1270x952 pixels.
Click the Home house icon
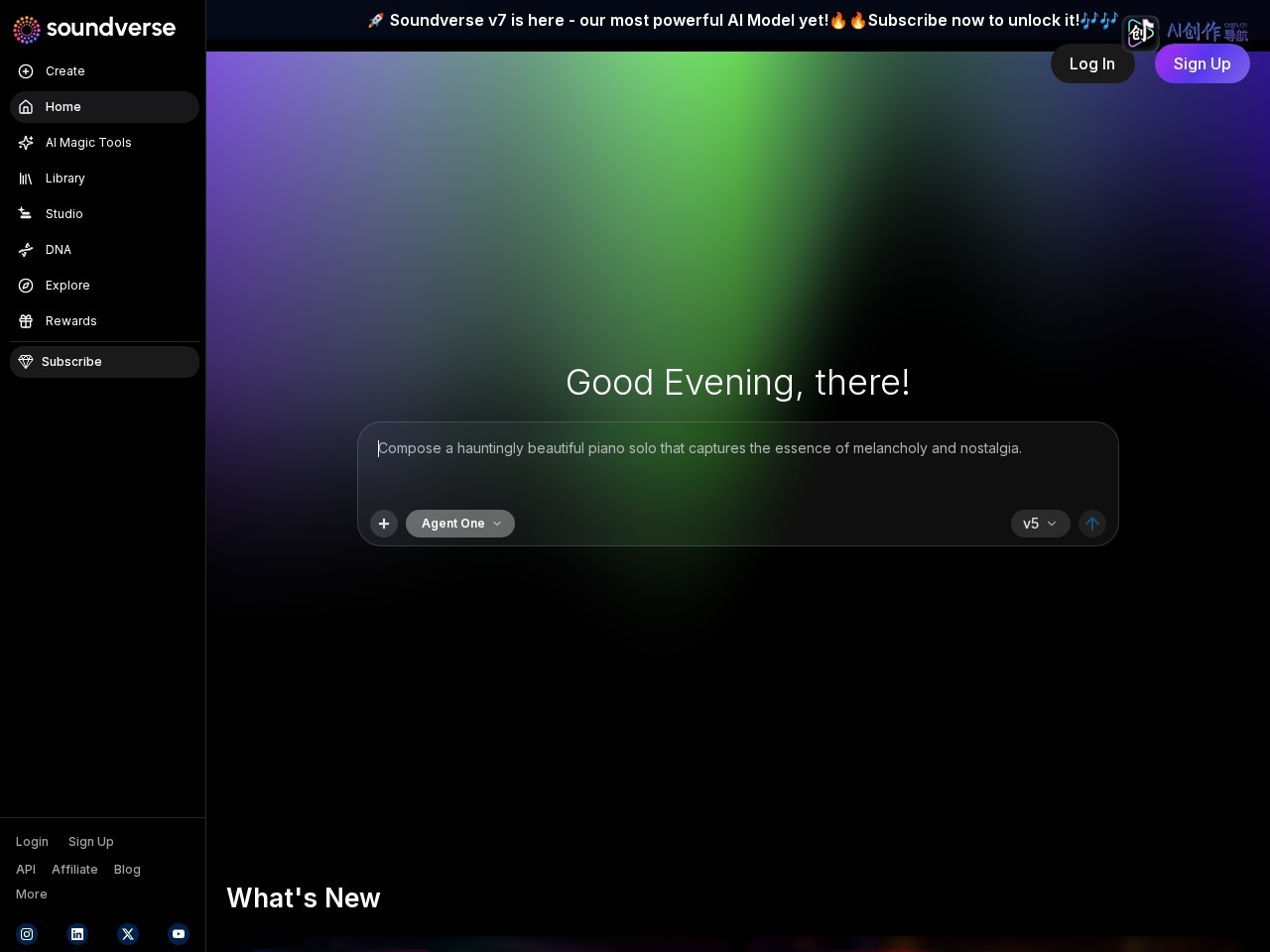pyautogui.click(x=26, y=107)
